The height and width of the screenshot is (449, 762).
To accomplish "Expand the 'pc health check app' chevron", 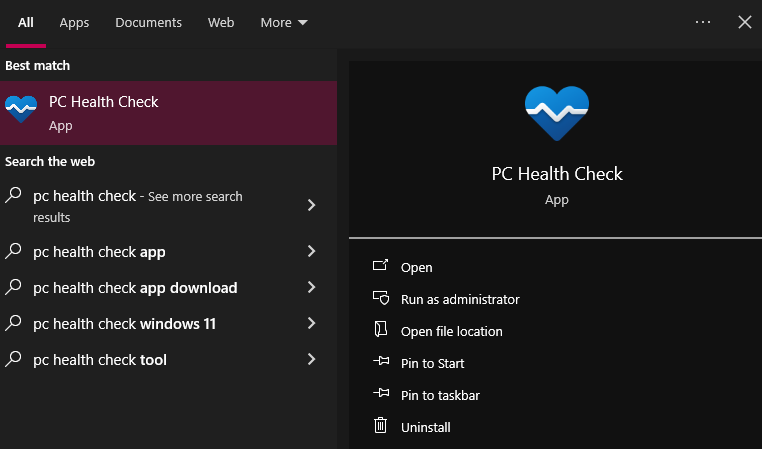I will 312,251.
